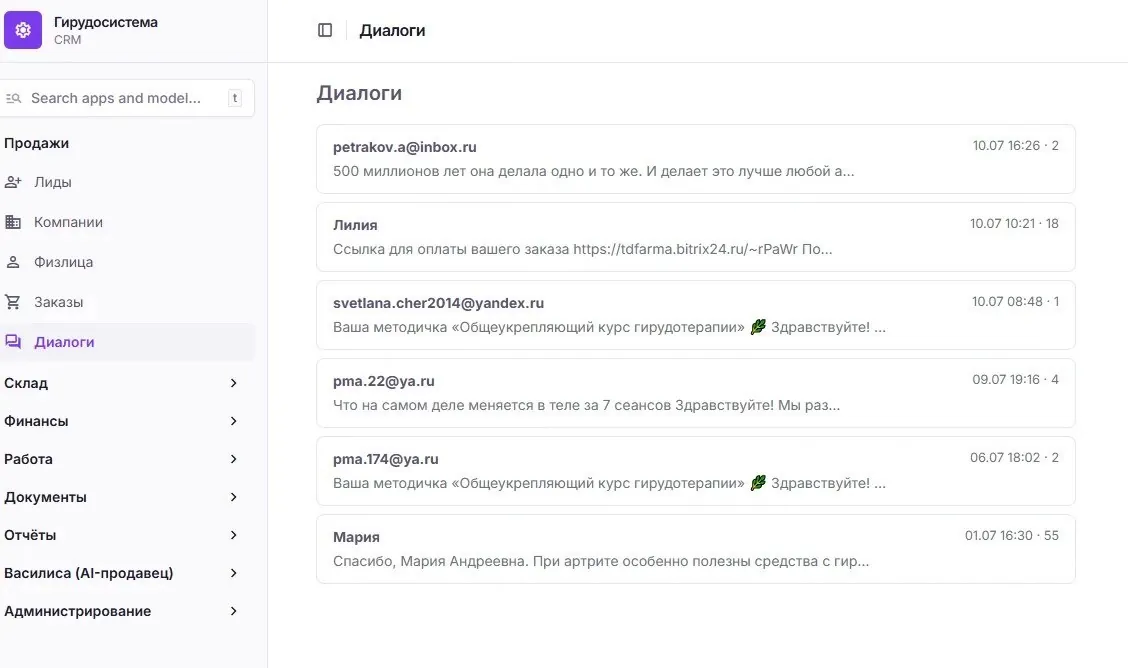Click the Работа section label
The image size is (1128, 668).
click(28, 459)
